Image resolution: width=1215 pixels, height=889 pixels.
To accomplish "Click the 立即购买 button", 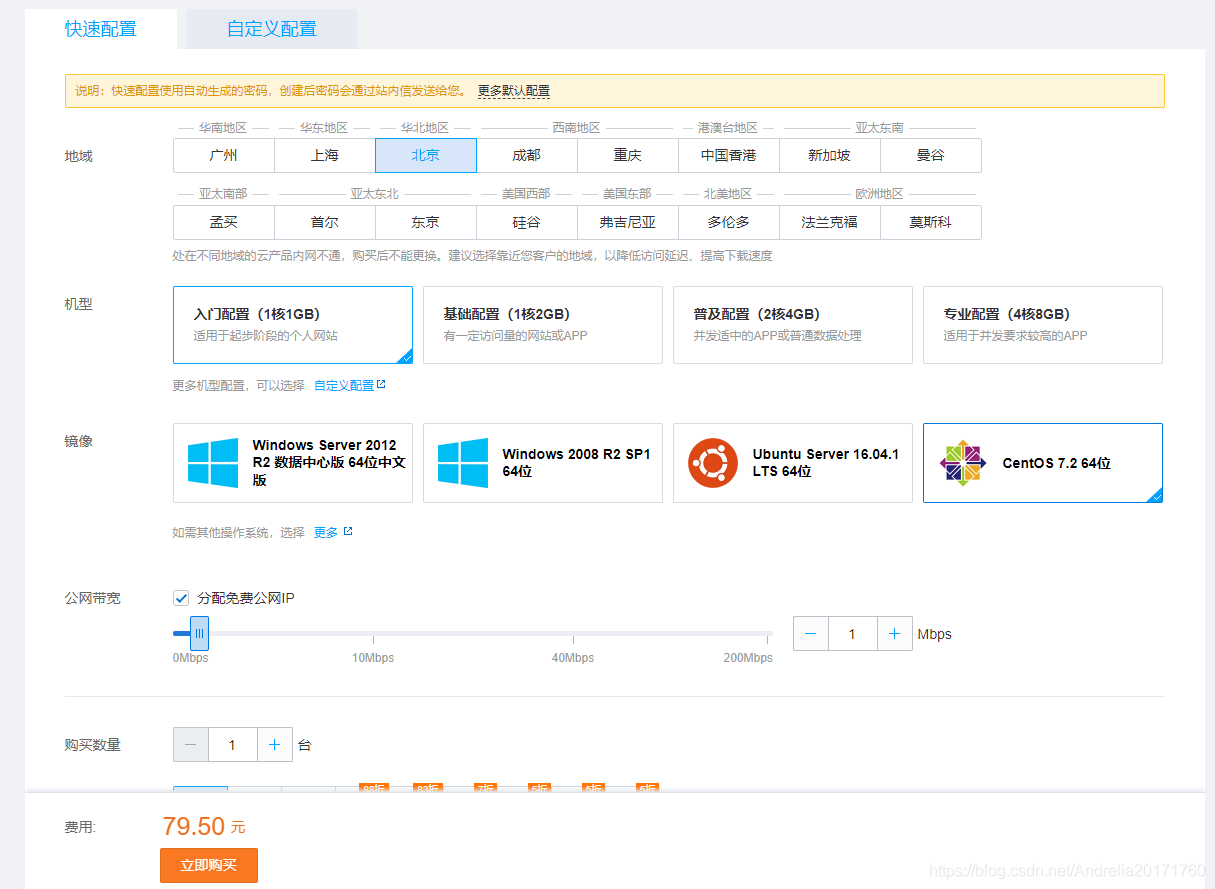I will coord(209,865).
